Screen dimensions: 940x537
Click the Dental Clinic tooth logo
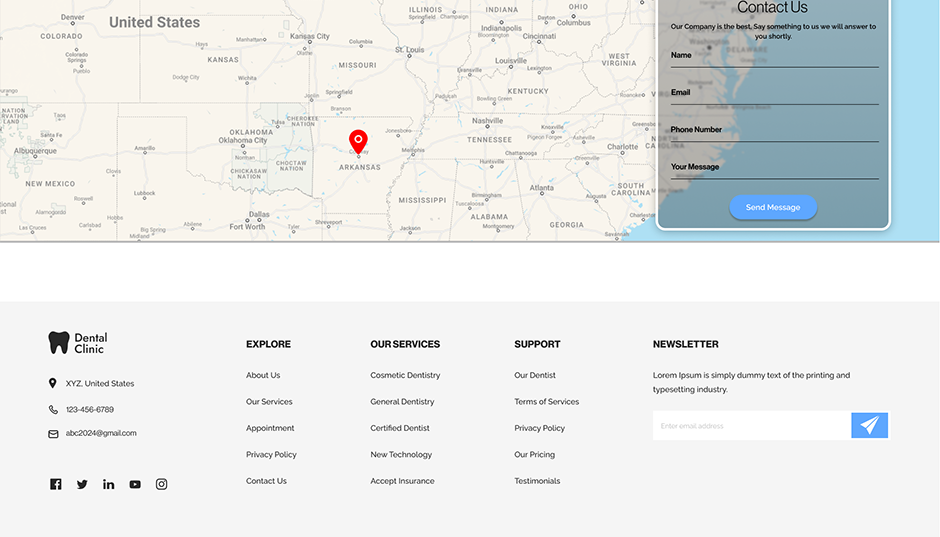pos(59,343)
